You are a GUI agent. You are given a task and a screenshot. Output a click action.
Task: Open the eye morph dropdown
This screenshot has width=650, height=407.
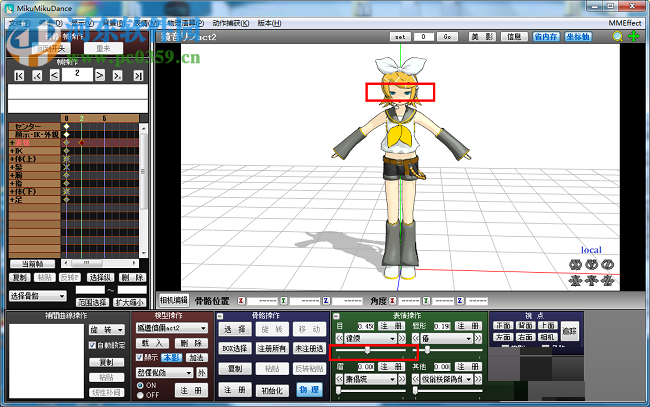[x=370, y=339]
